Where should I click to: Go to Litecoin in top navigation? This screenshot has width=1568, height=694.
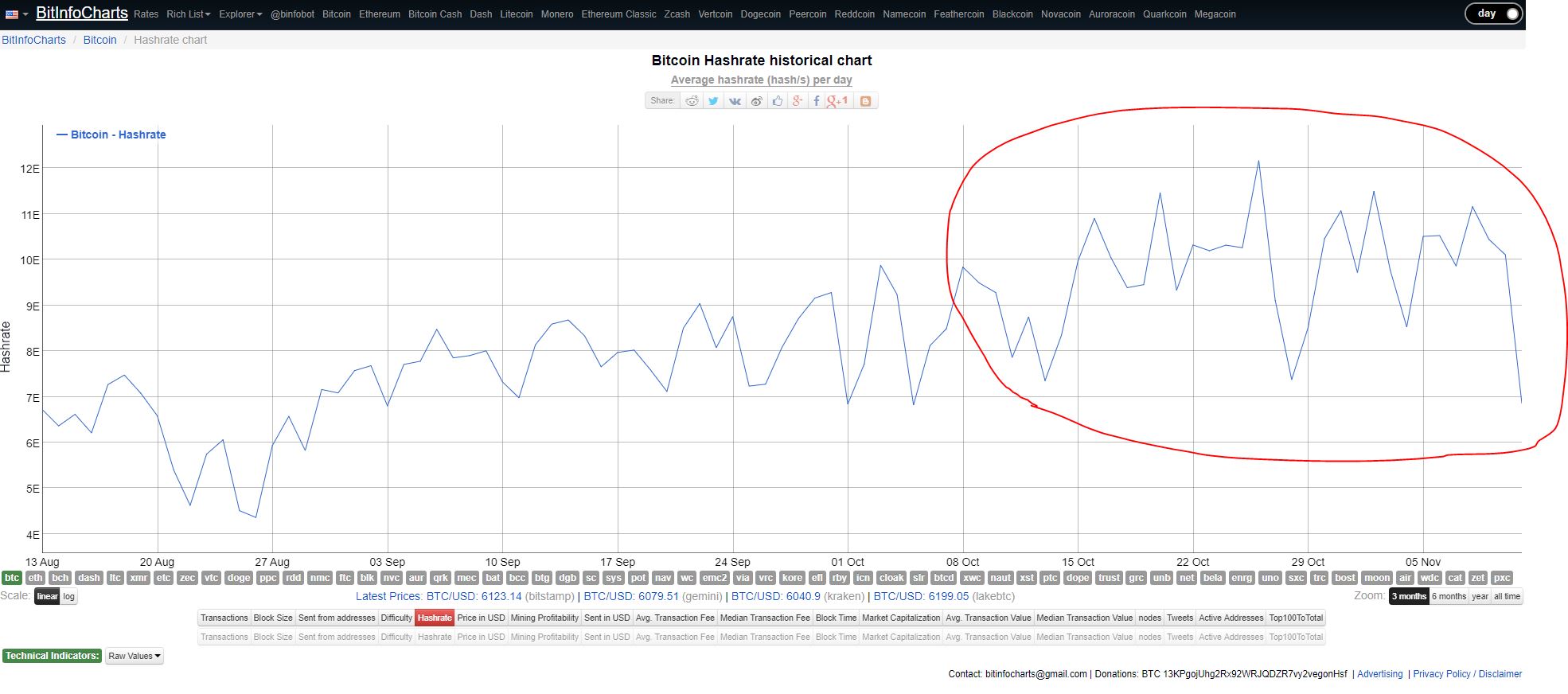coord(517,14)
